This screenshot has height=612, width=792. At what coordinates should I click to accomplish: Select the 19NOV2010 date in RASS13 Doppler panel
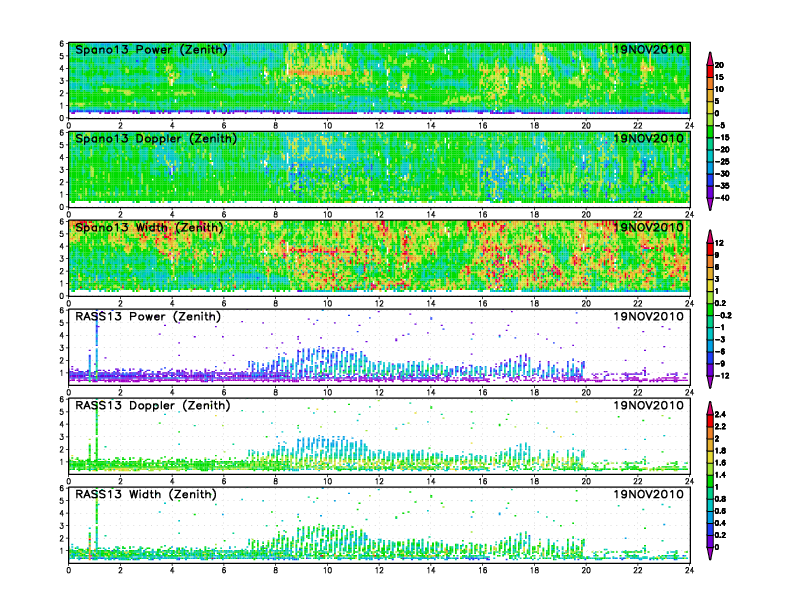(649, 405)
